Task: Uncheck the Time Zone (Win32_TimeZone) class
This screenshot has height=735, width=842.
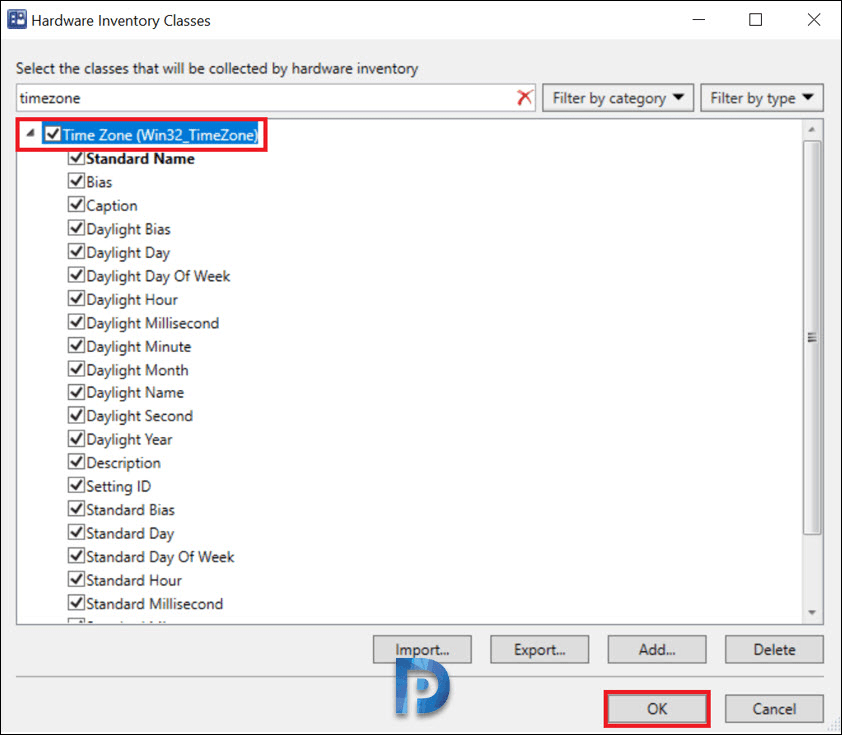Action: coord(53,133)
